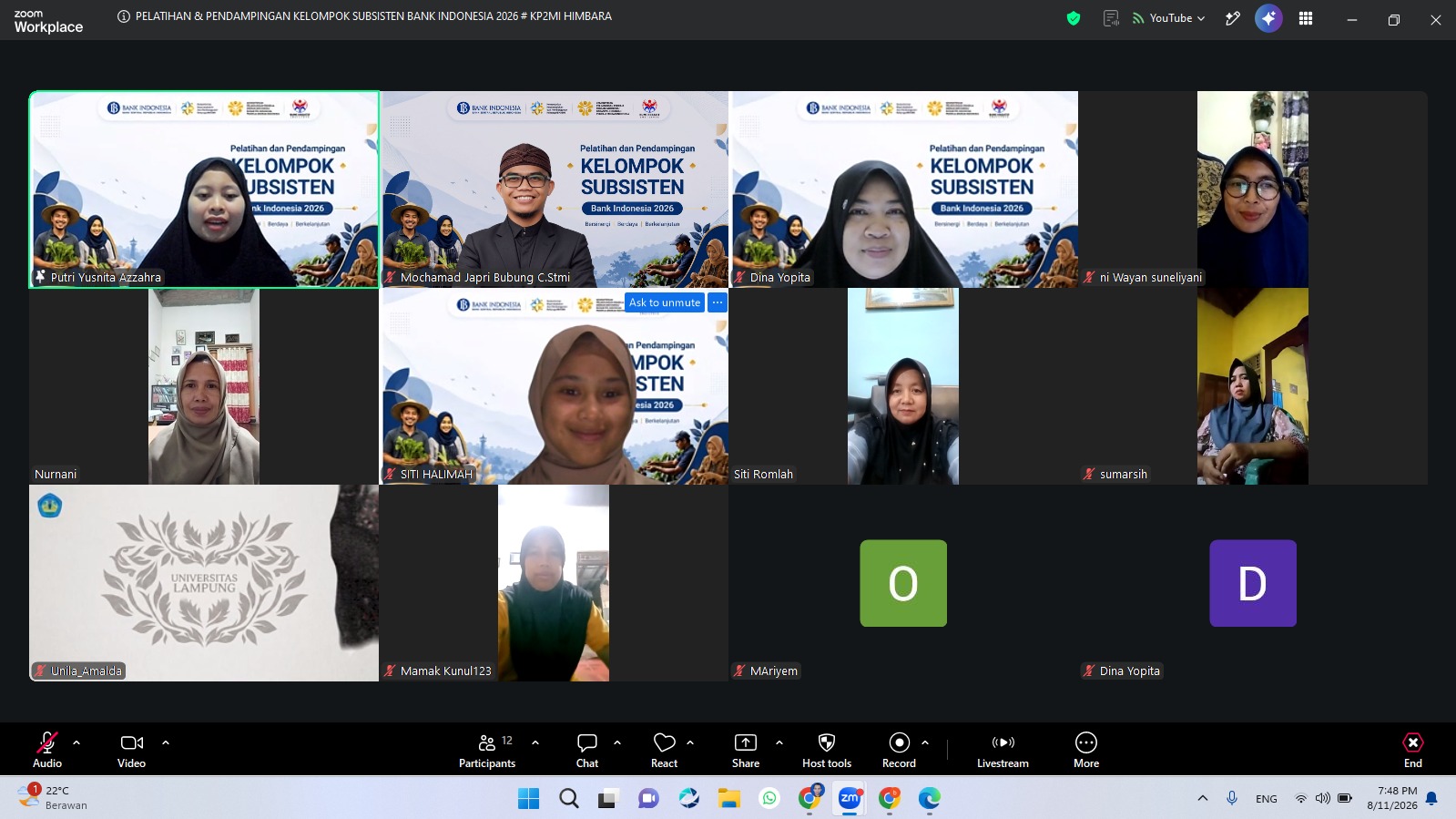
Task: Click the name label Nurnani
Action: pyautogui.click(x=56, y=475)
